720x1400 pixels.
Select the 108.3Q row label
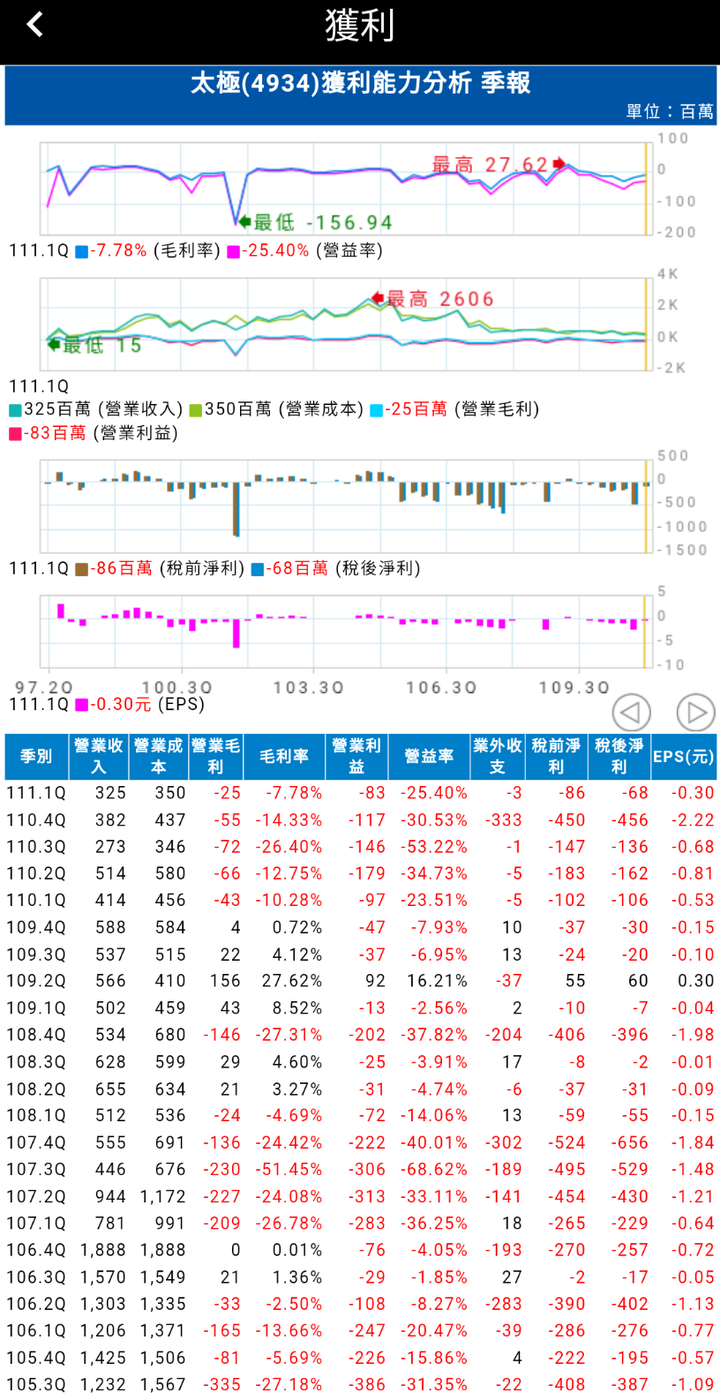click(x=36, y=1062)
